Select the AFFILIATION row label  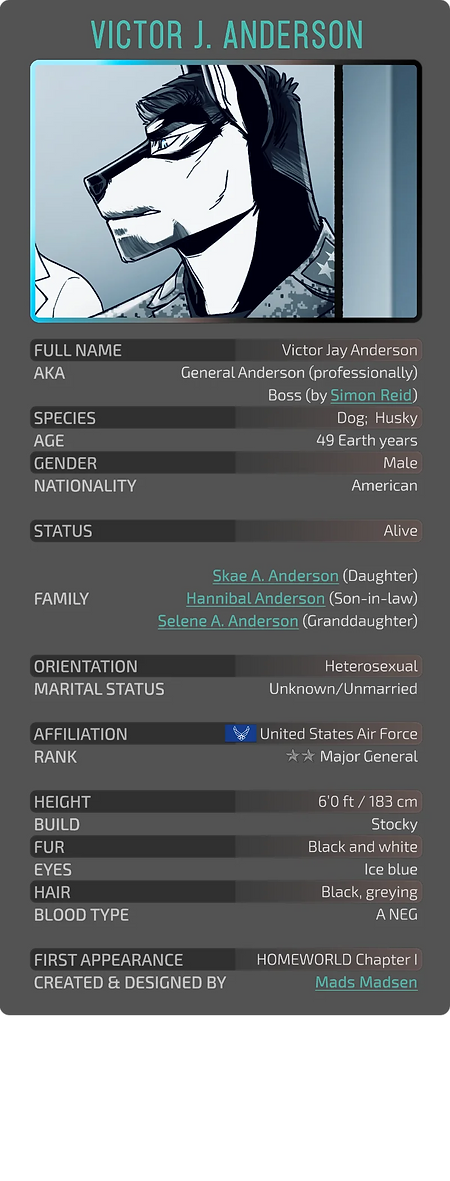(81, 734)
